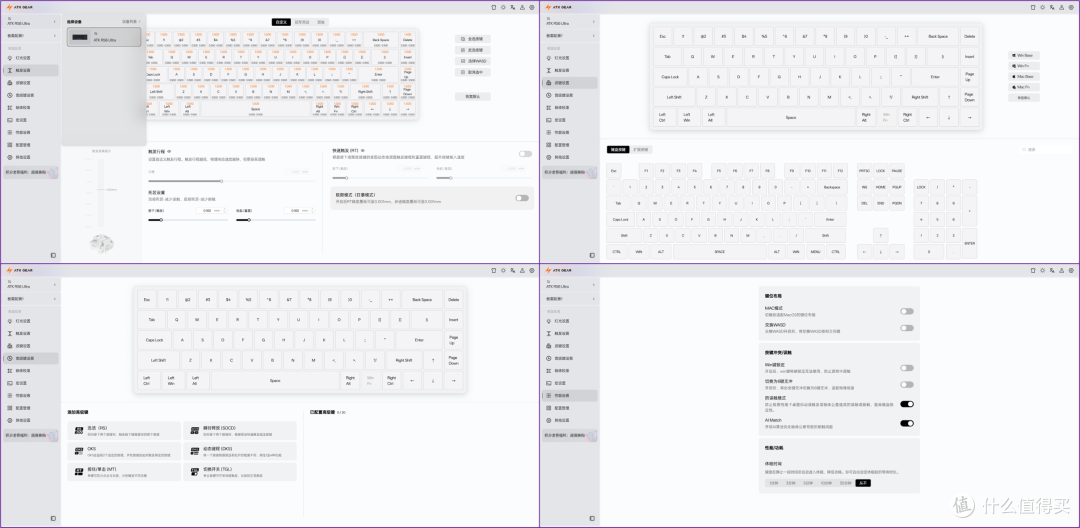This screenshot has height=528, width=1080.
Task: Disable AI Match switch
Action: point(907,423)
